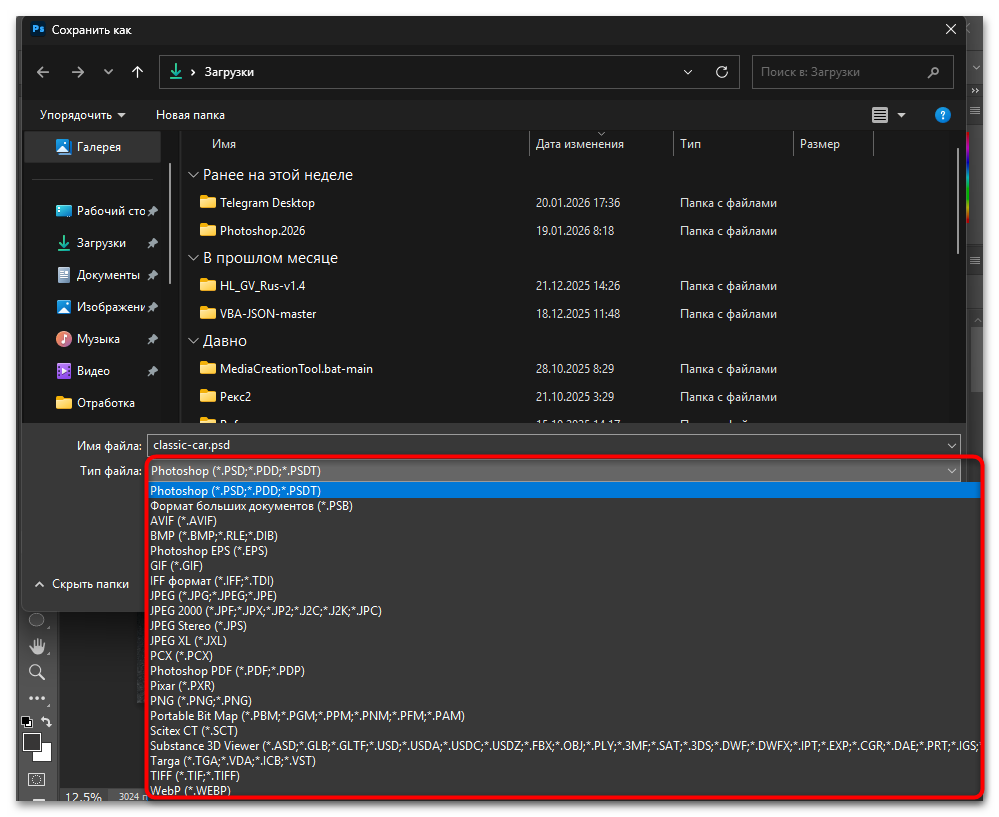Toggle Quick Mask mode icon
Screen dimensions: 999x817
[x=37, y=778]
